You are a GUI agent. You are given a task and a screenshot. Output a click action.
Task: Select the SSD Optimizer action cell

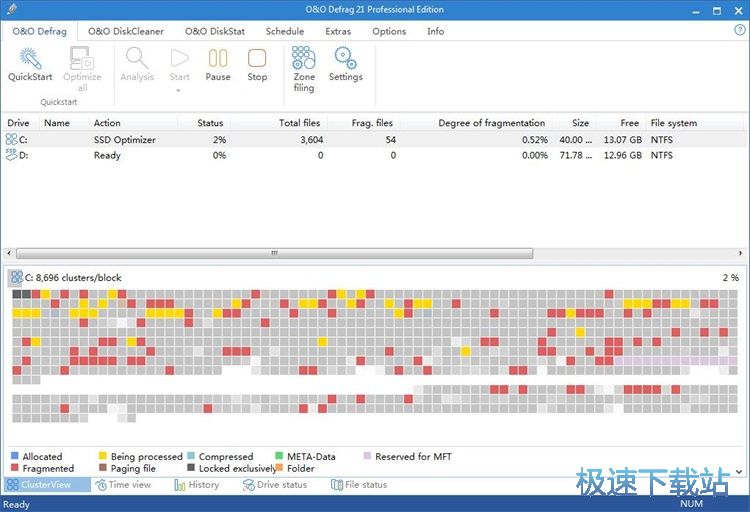click(125, 140)
